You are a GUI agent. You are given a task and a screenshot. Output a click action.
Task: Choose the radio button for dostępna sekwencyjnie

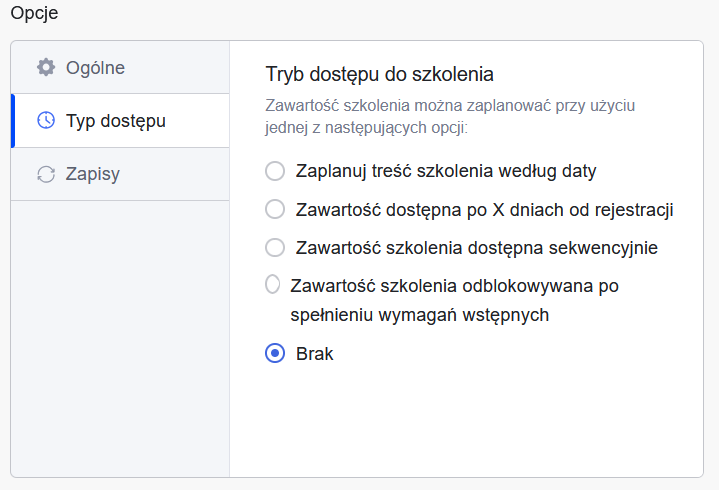coord(275,247)
